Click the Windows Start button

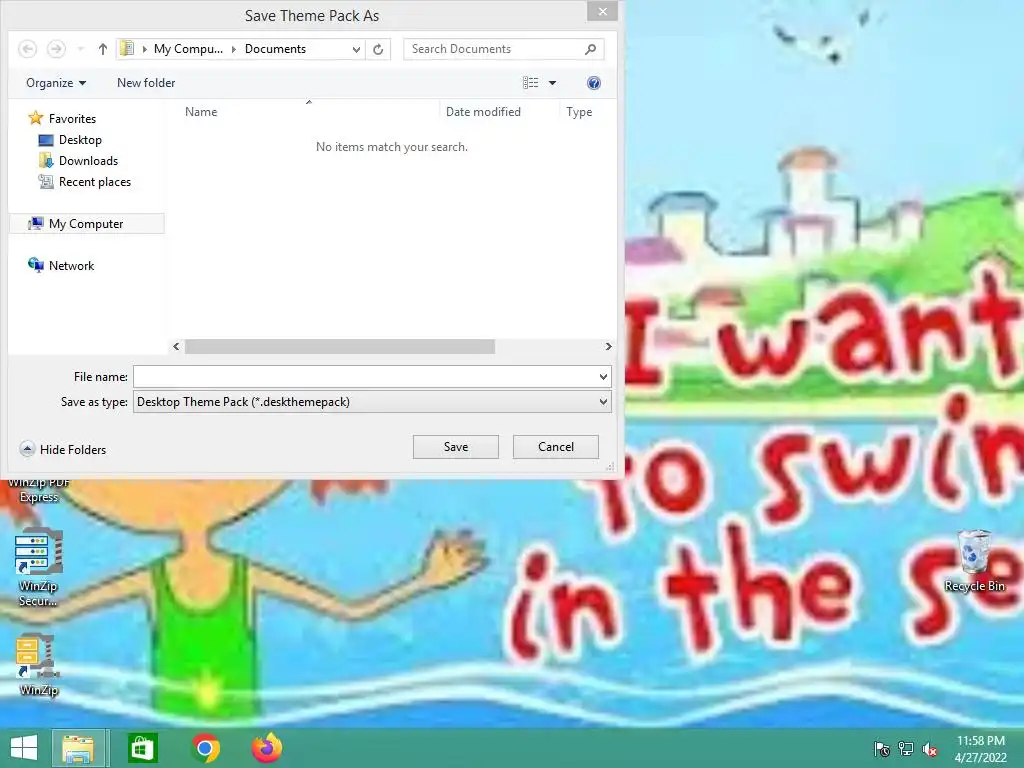click(24, 748)
